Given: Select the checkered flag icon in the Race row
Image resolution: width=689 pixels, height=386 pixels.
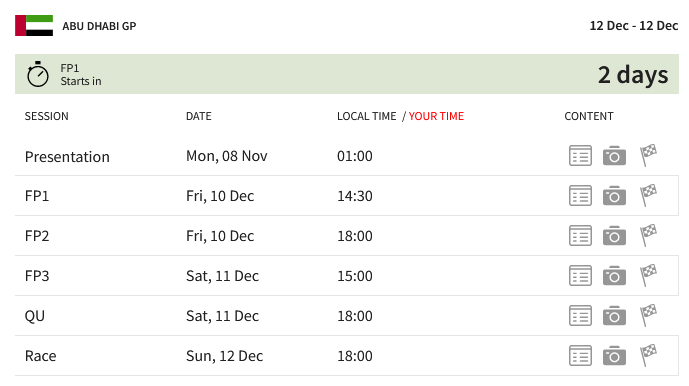Looking at the screenshot, I should (648, 355).
